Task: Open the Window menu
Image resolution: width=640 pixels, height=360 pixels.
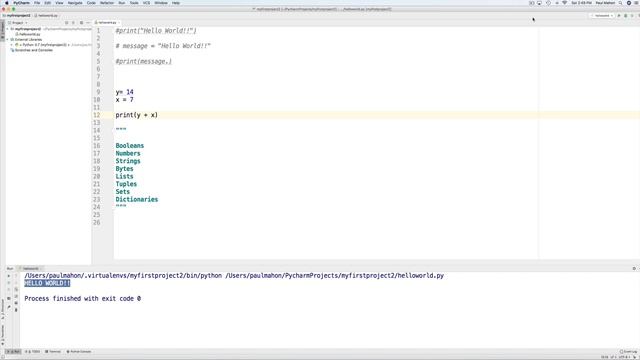Action: click(x=161, y=3)
